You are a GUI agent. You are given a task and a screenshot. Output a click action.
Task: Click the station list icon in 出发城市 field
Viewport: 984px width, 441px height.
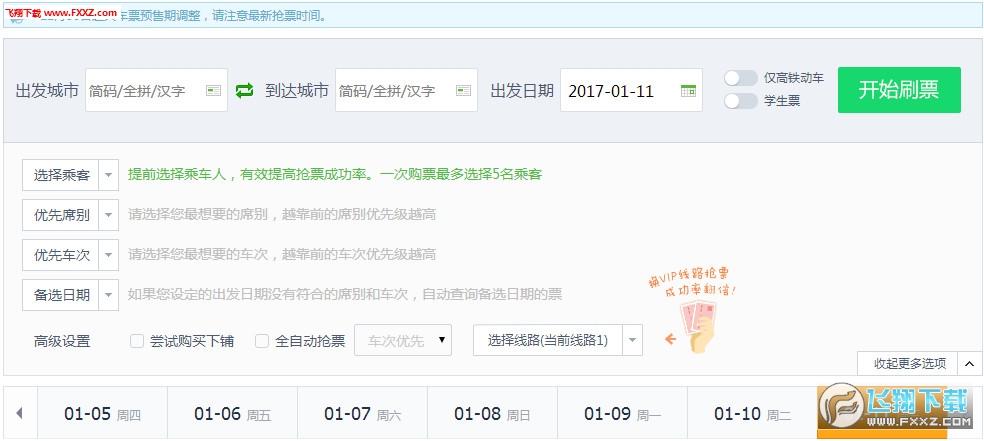[x=213, y=91]
